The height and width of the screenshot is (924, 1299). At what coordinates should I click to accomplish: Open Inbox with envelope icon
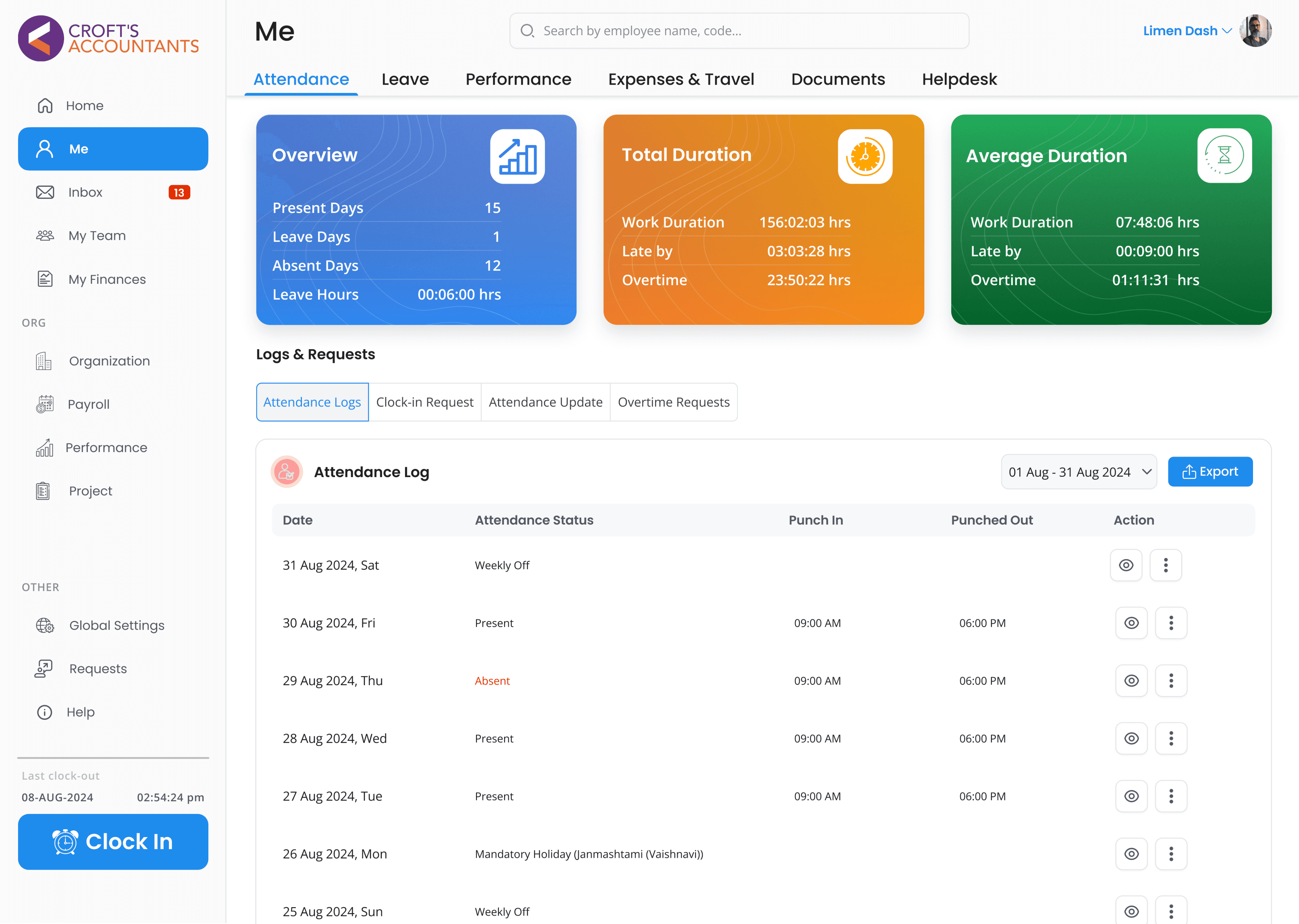113,192
